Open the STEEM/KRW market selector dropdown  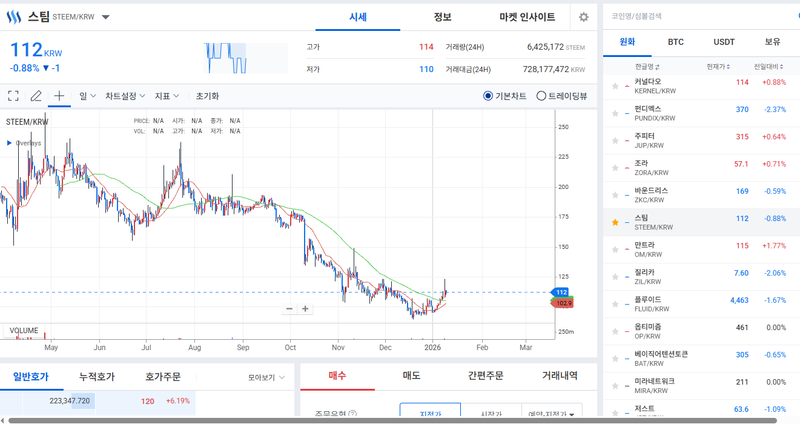pyautogui.click(x=106, y=17)
